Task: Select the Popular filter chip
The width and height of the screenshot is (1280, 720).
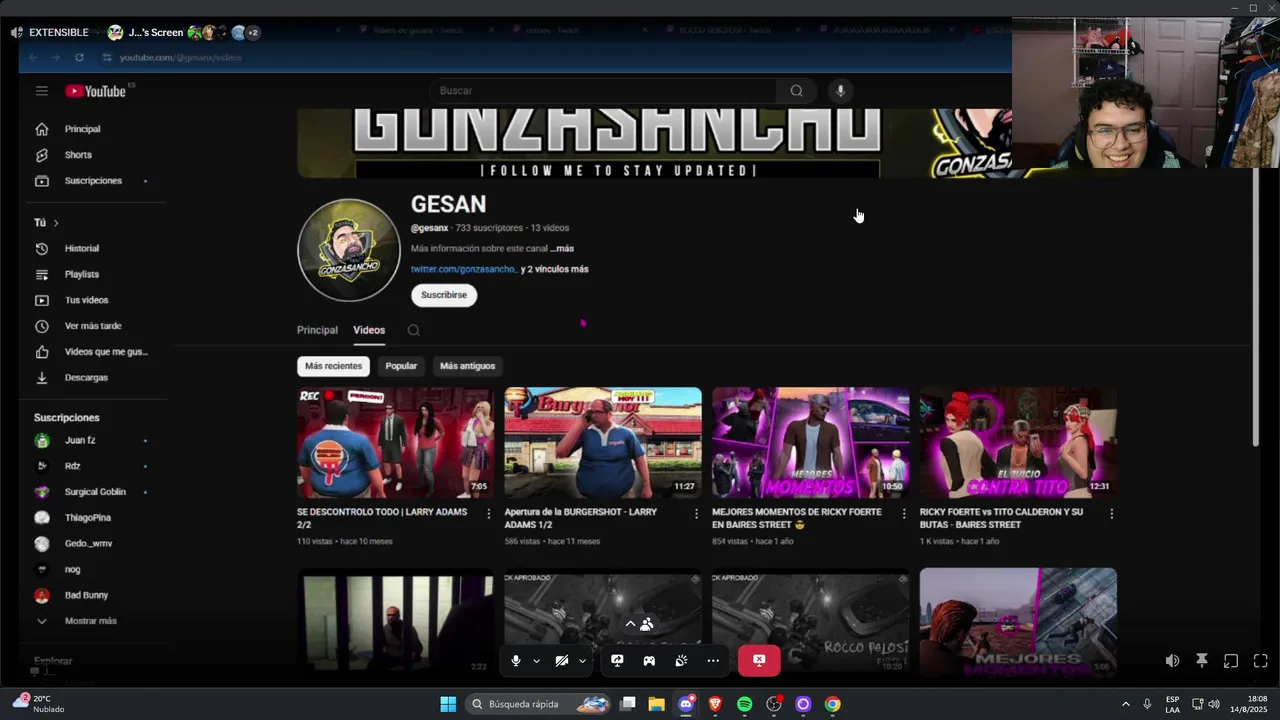Action: click(401, 366)
